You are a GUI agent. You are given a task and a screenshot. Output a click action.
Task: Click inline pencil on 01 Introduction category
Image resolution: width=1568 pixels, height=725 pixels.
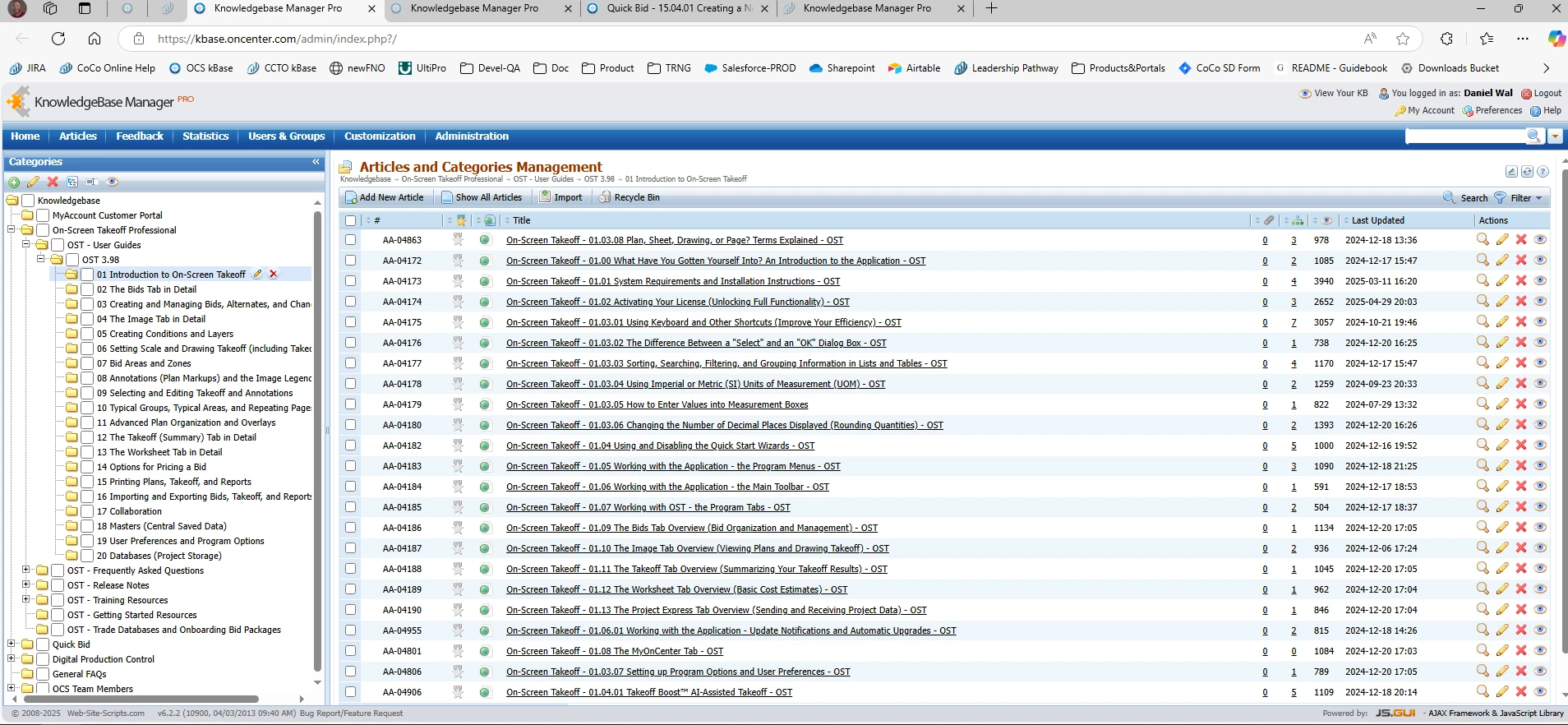(x=258, y=275)
